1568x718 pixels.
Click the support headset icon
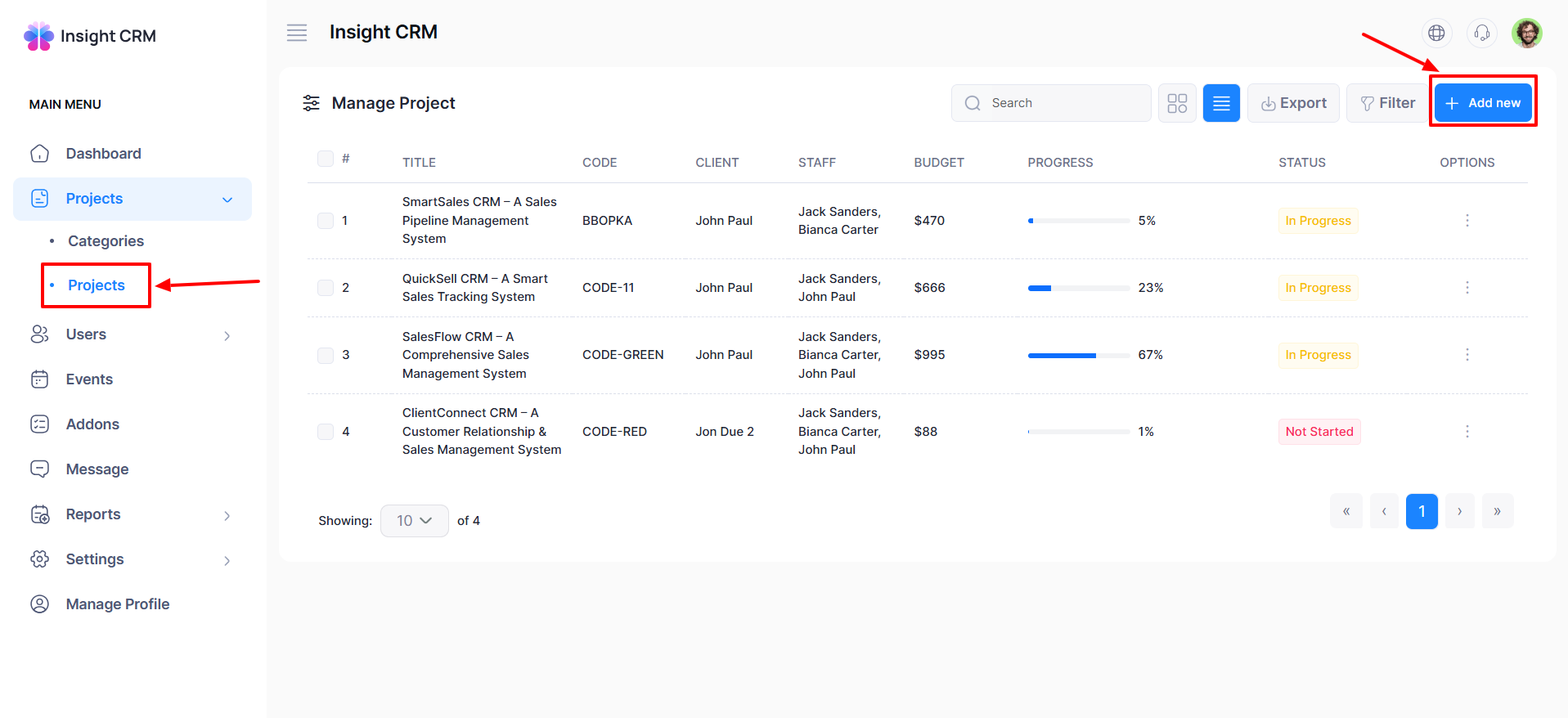click(1481, 33)
